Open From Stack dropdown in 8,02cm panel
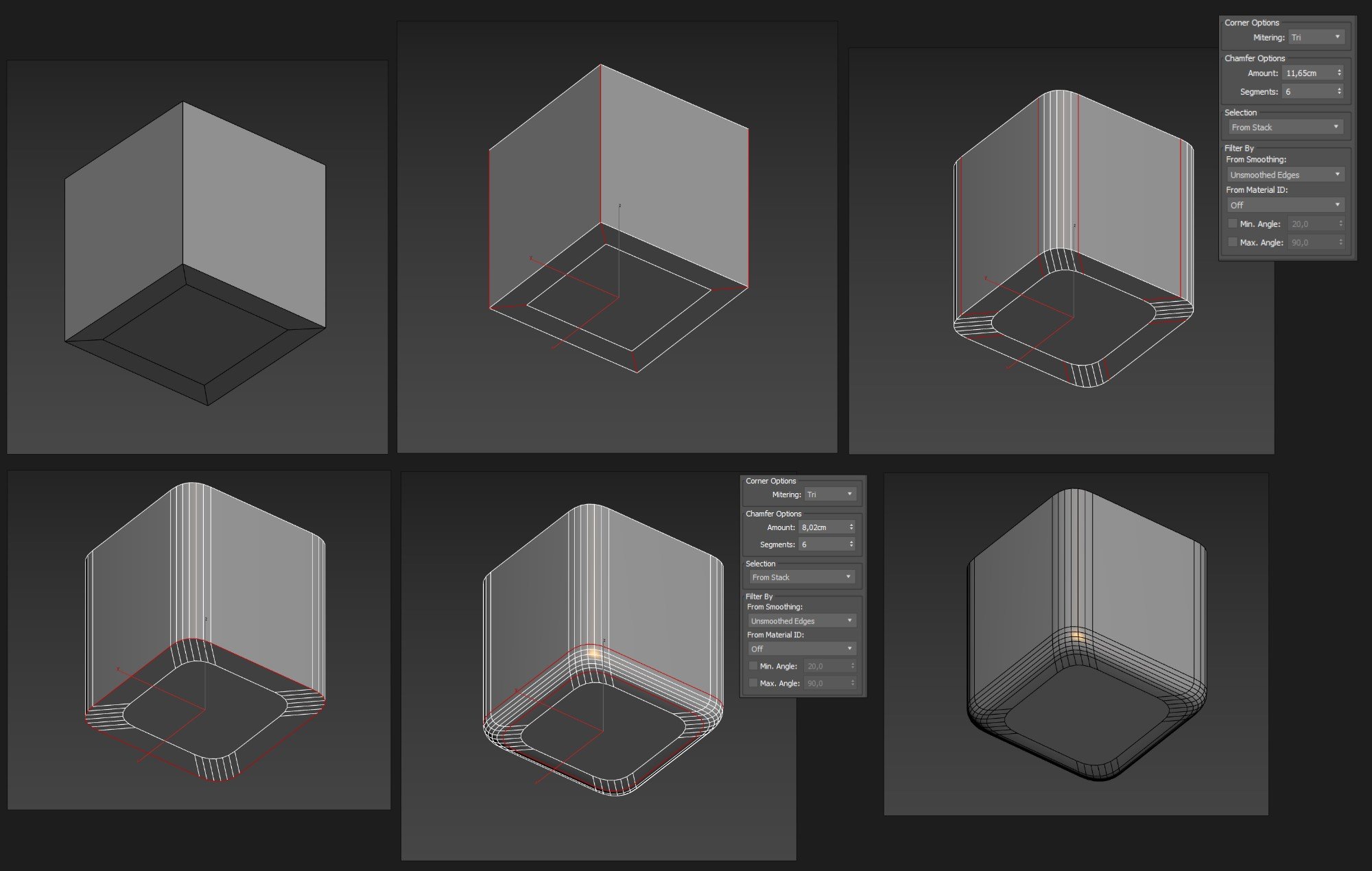Screen dimensions: 1372x871 point(801,577)
